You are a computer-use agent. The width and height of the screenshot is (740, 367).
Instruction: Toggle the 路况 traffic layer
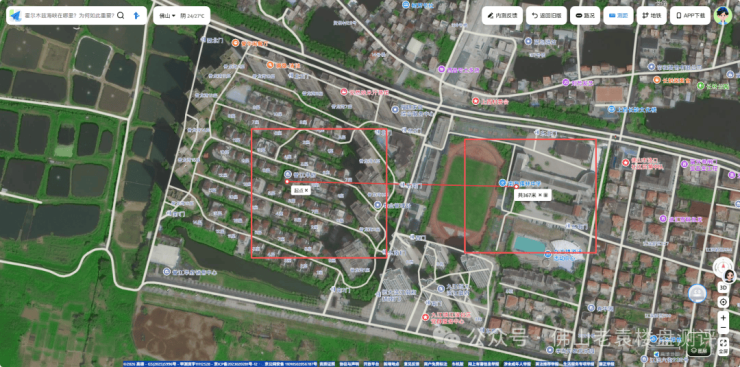coord(585,16)
